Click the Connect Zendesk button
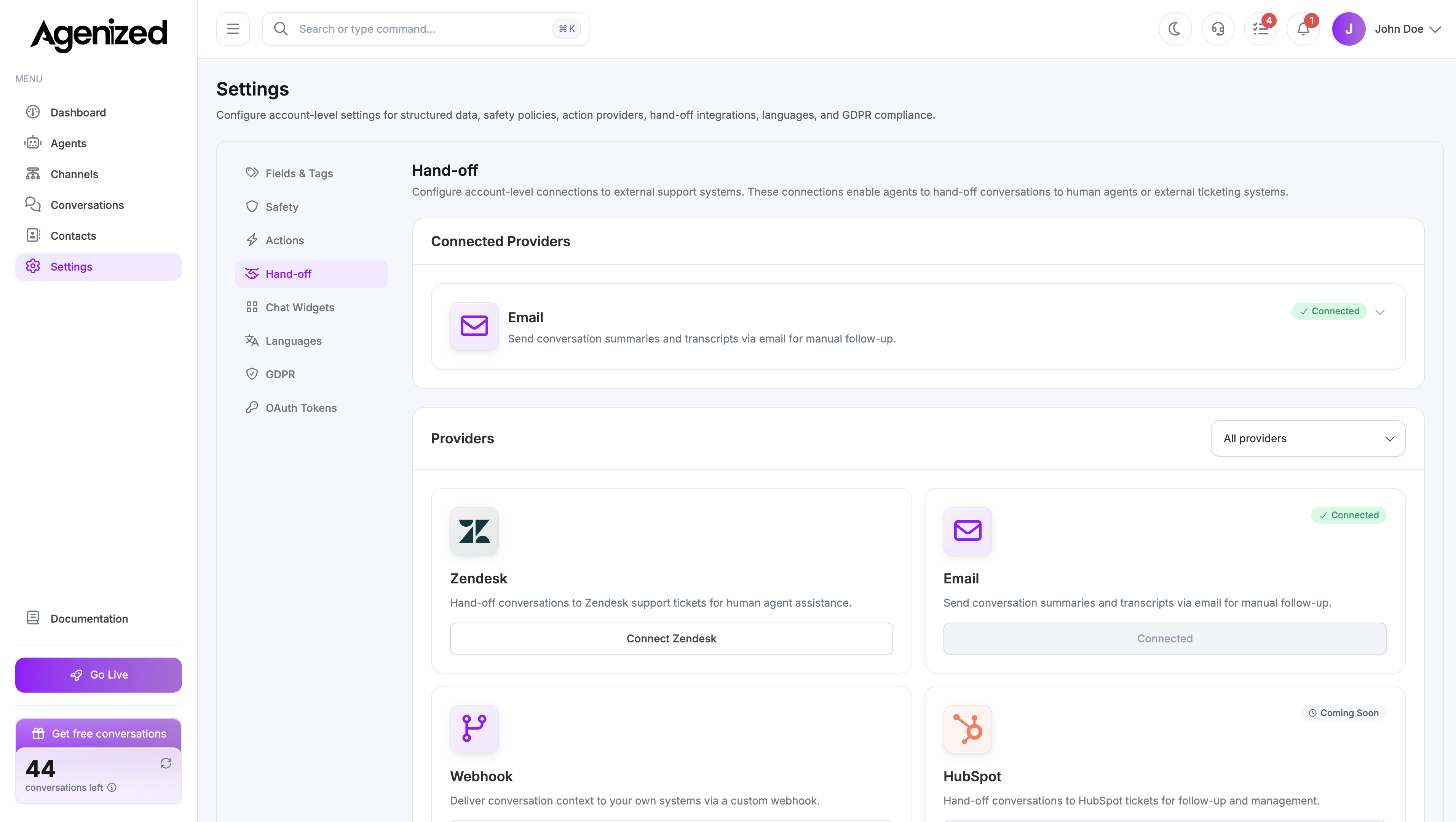This screenshot has height=822, width=1456. pos(671,639)
